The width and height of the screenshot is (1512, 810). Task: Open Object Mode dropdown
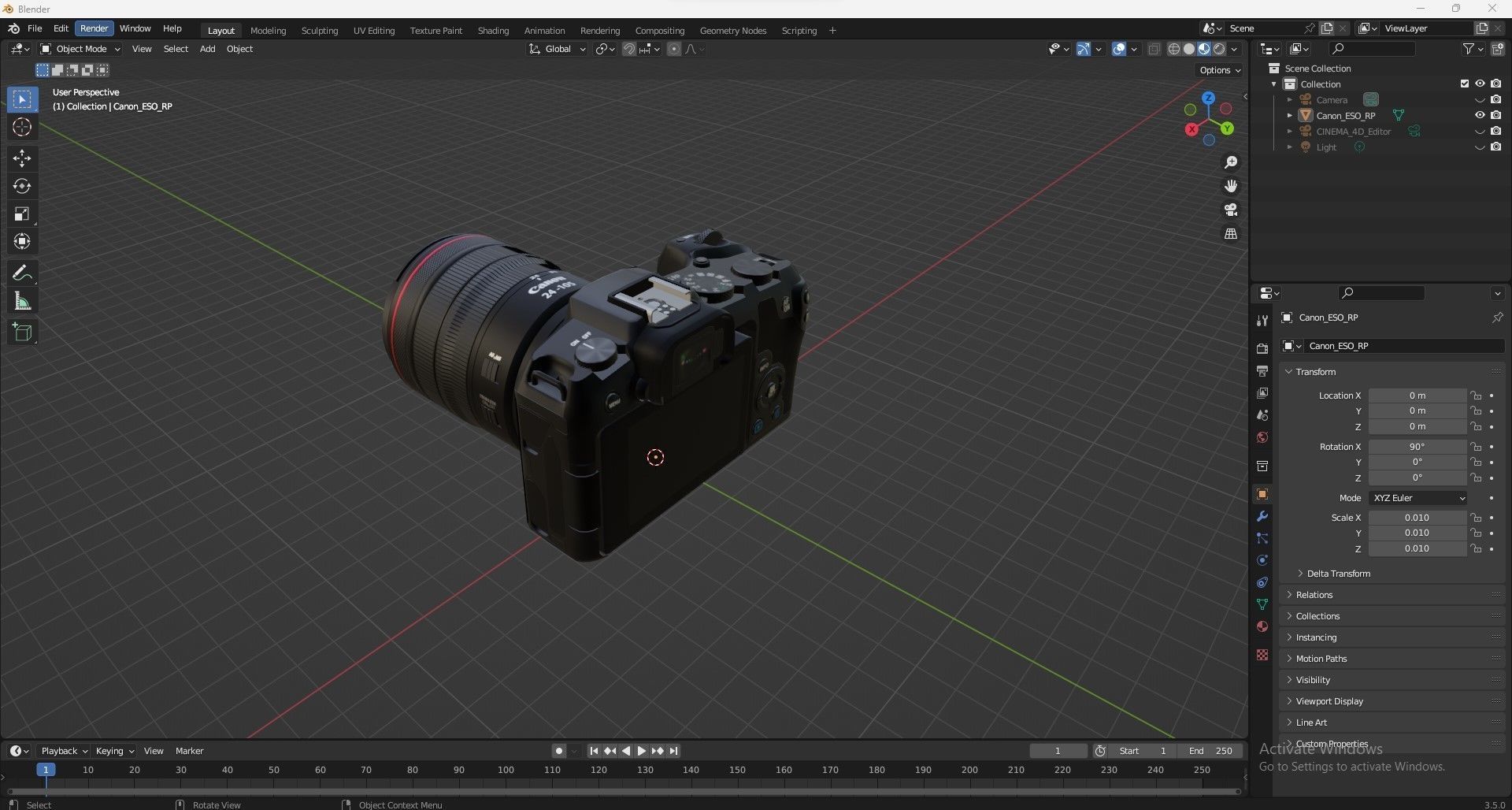point(80,49)
